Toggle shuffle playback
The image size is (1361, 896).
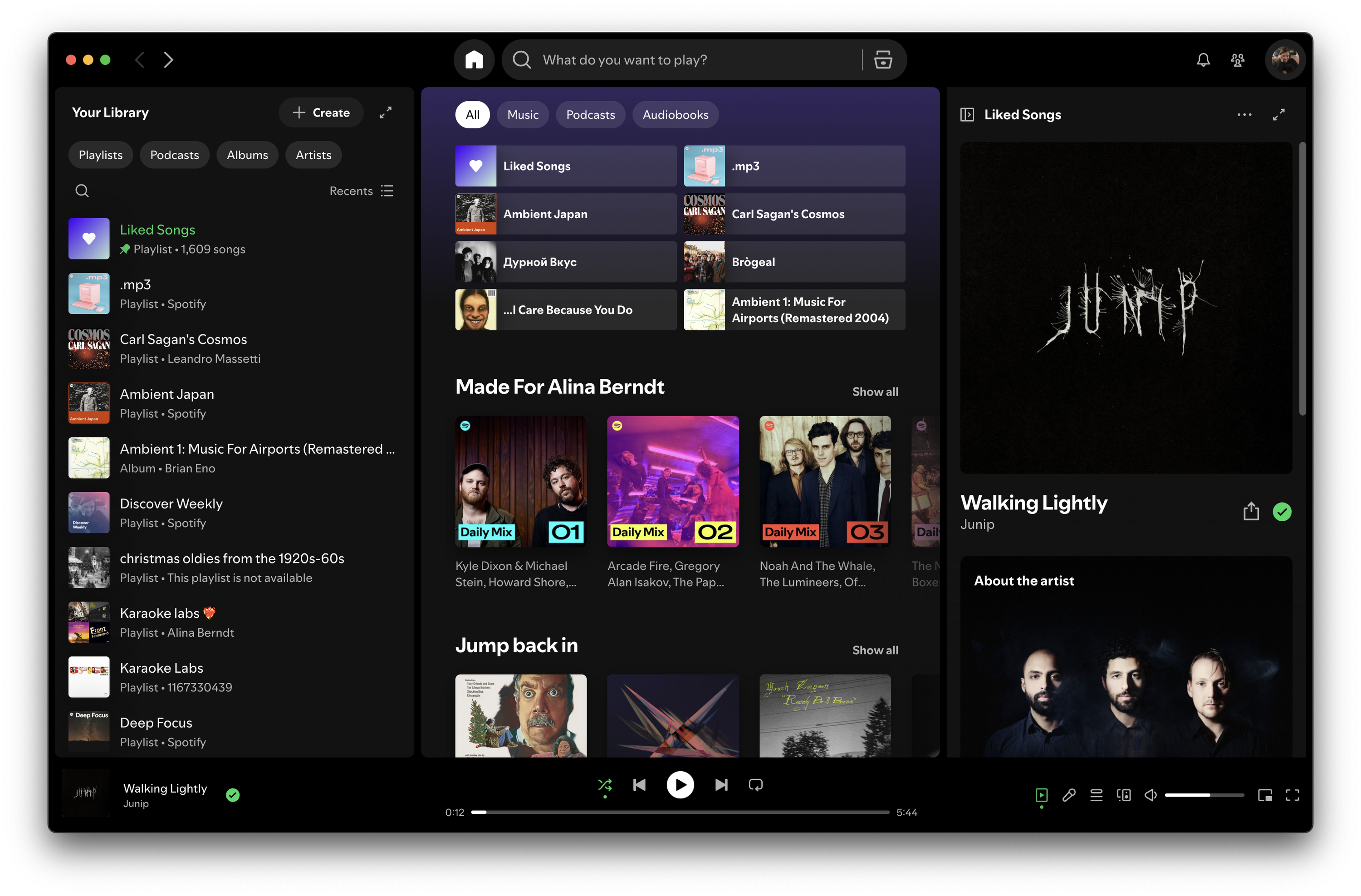coord(604,784)
